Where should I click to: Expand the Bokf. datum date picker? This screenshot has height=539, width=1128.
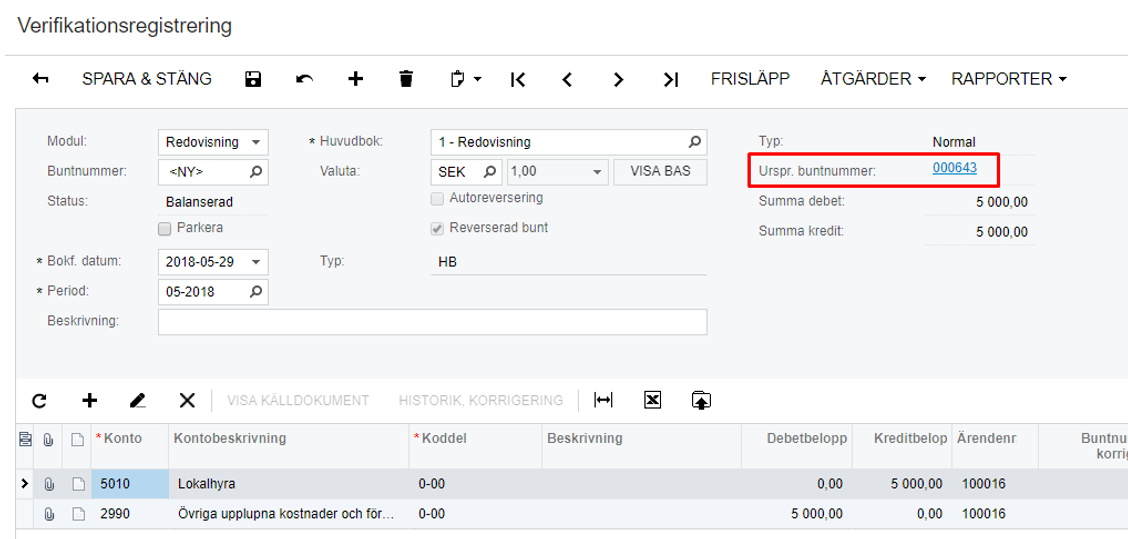click(x=256, y=262)
